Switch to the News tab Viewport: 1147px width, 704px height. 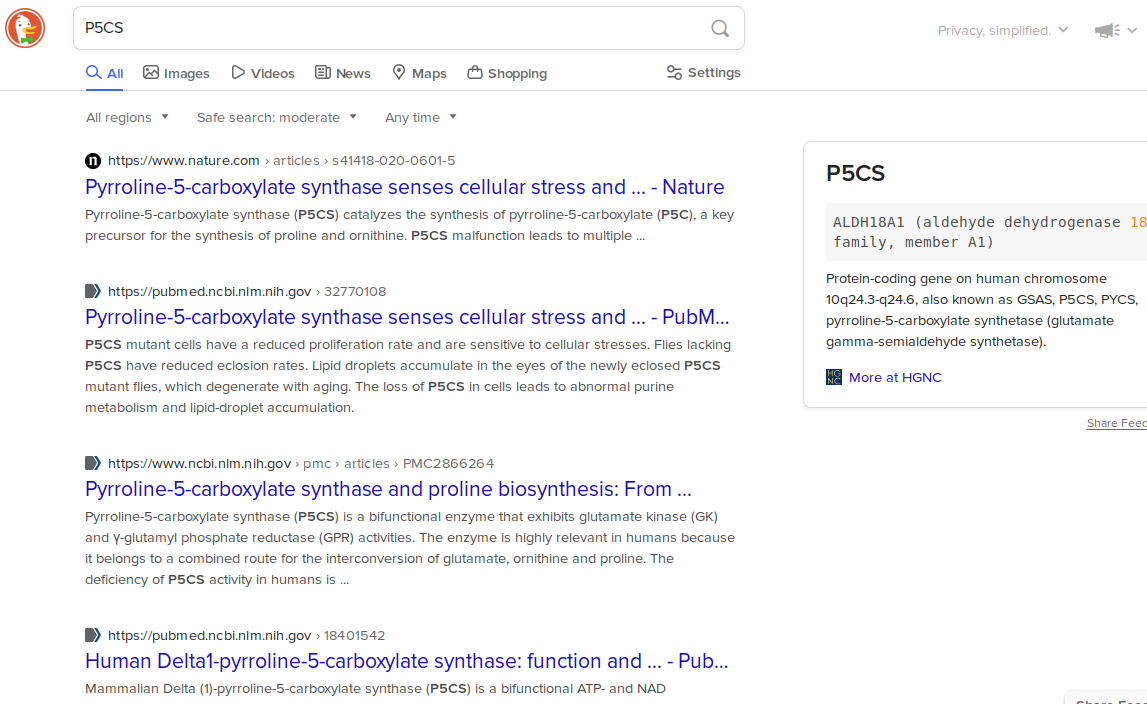point(342,73)
